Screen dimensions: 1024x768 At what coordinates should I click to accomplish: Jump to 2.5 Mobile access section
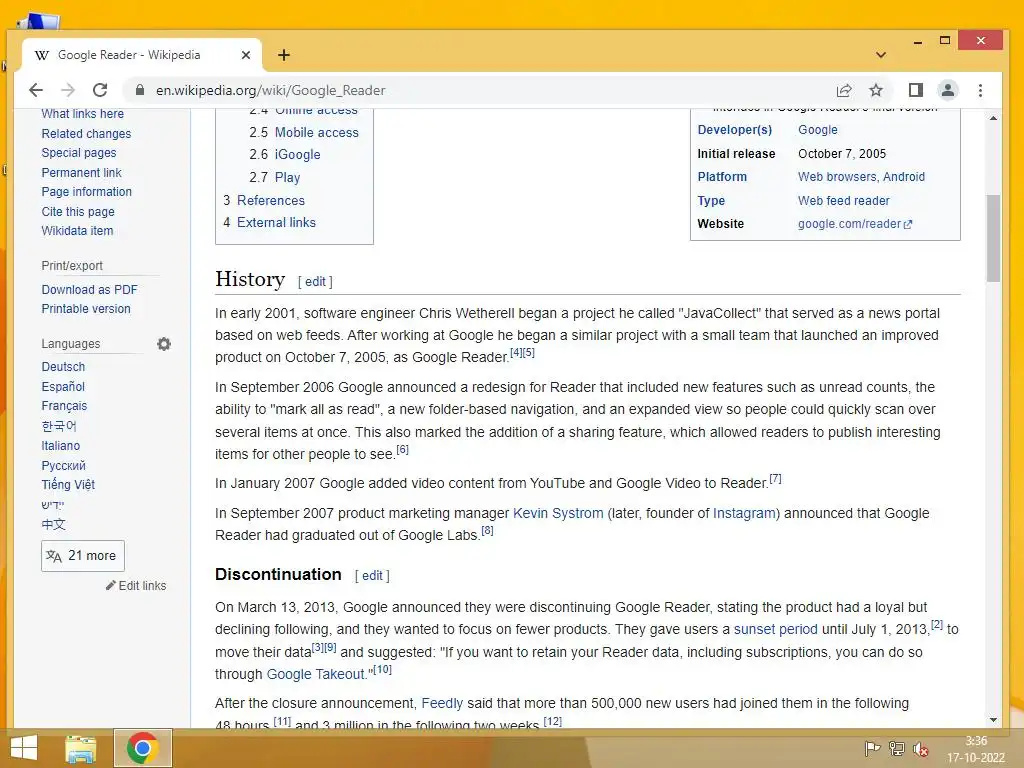click(x=304, y=133)
